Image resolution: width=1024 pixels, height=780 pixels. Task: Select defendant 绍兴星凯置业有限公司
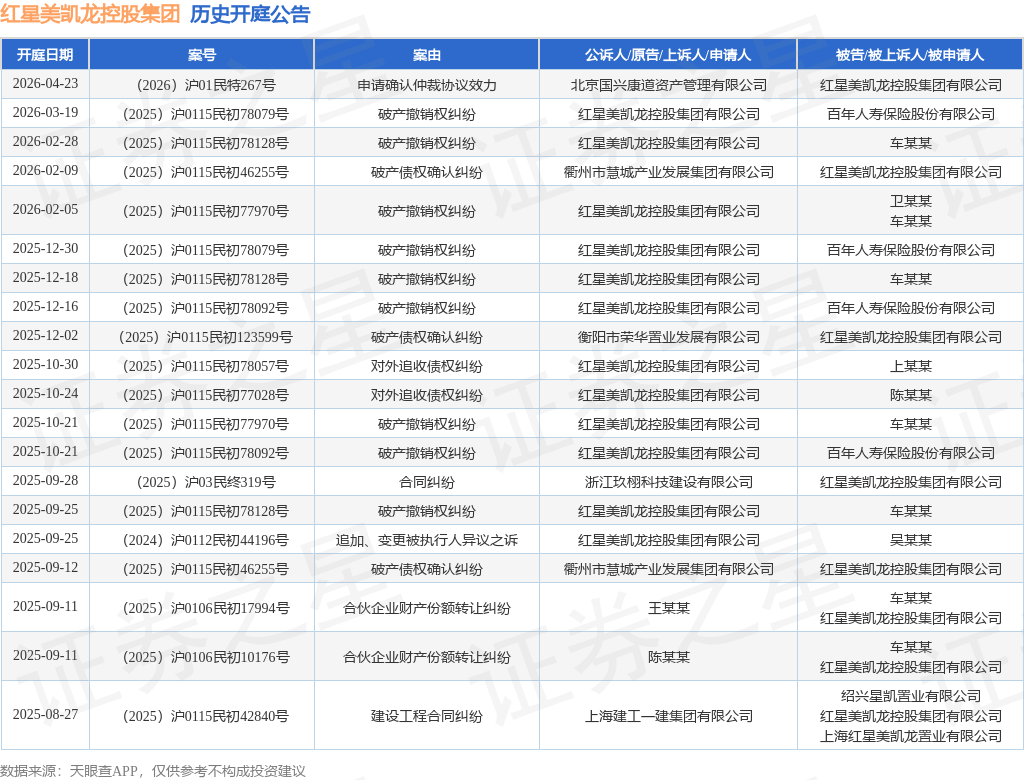click(x=910, y=696)
